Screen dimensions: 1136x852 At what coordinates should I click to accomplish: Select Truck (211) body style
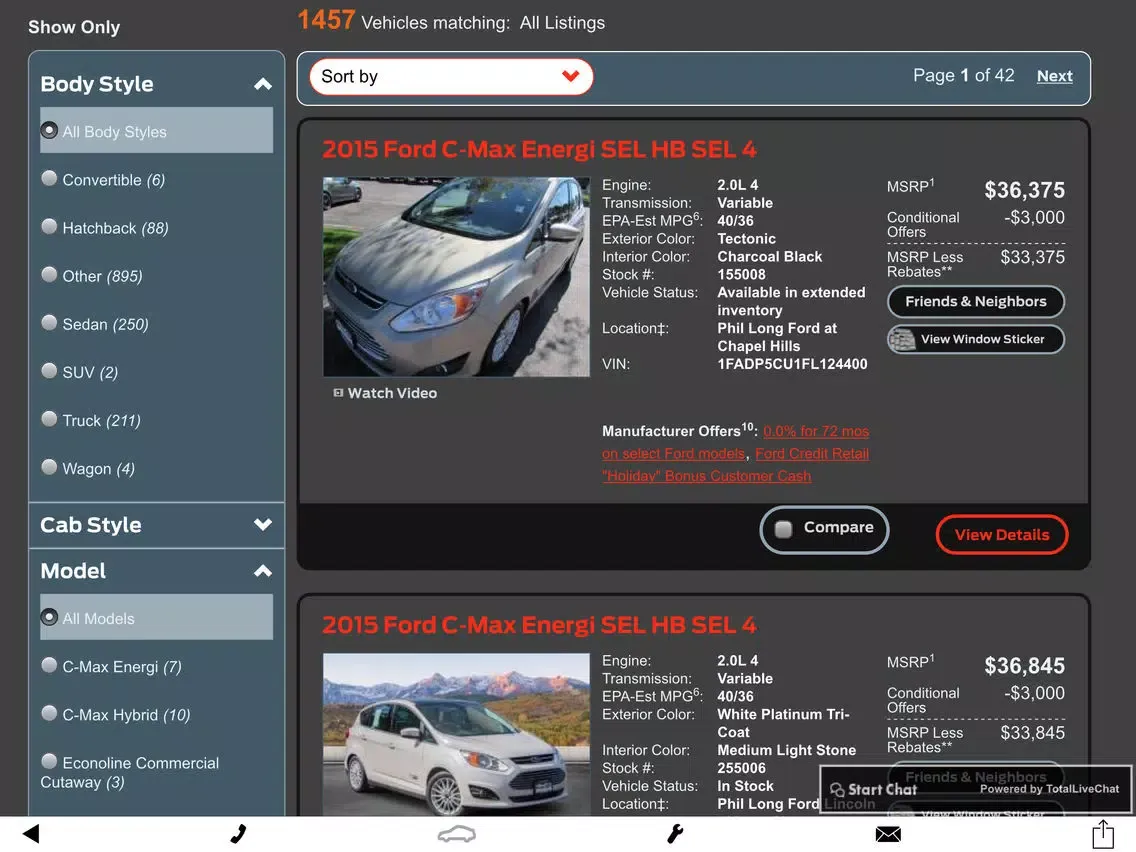[49, 419]
